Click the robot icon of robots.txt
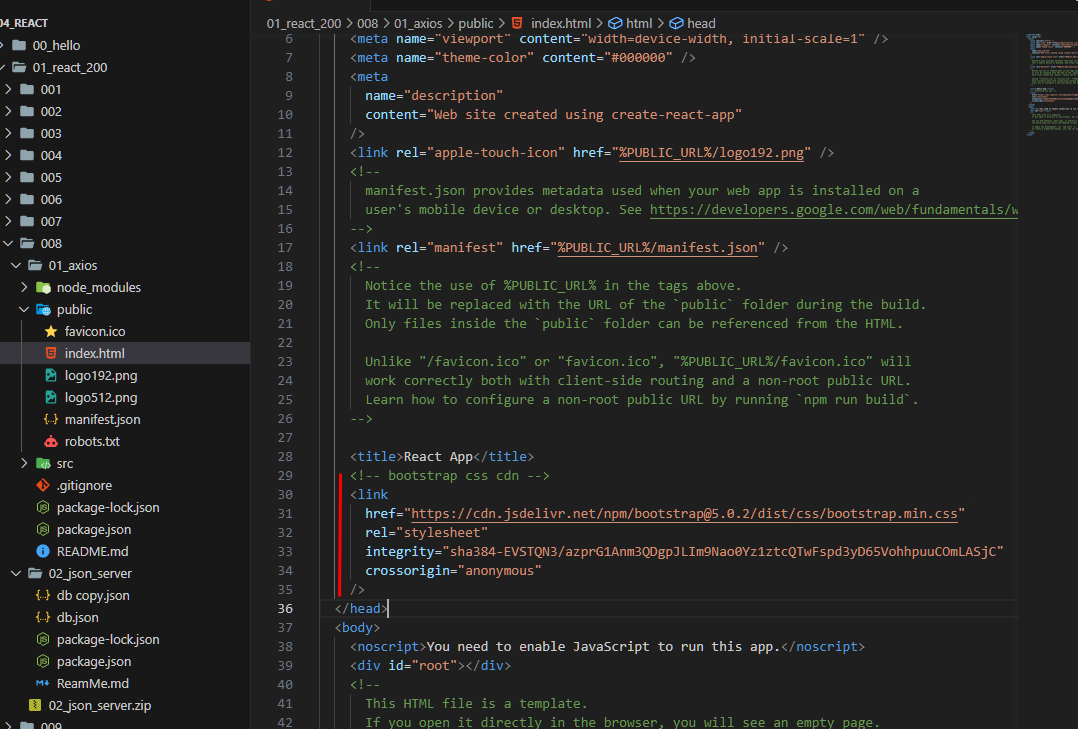This screenshot has width=1078, height=729. [x=51, y=442]
